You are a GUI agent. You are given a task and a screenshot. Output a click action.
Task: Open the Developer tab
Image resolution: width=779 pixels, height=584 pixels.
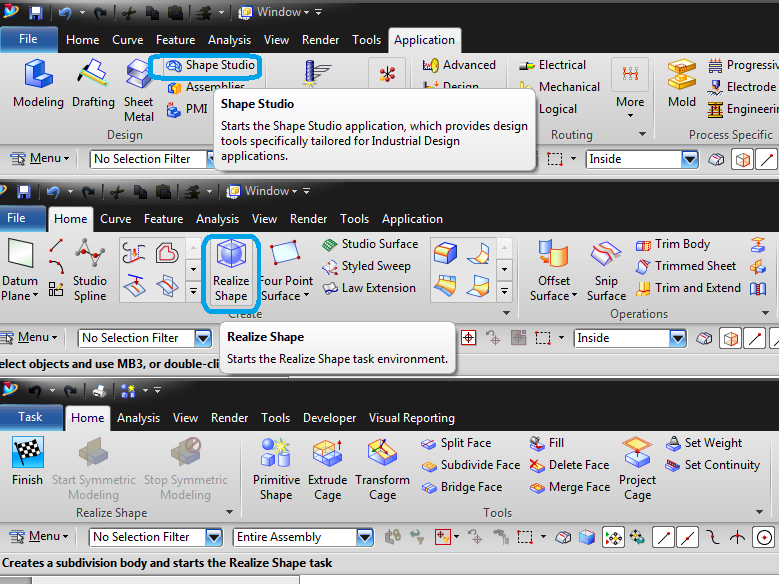pyautogui.click(x=329, y=418)
